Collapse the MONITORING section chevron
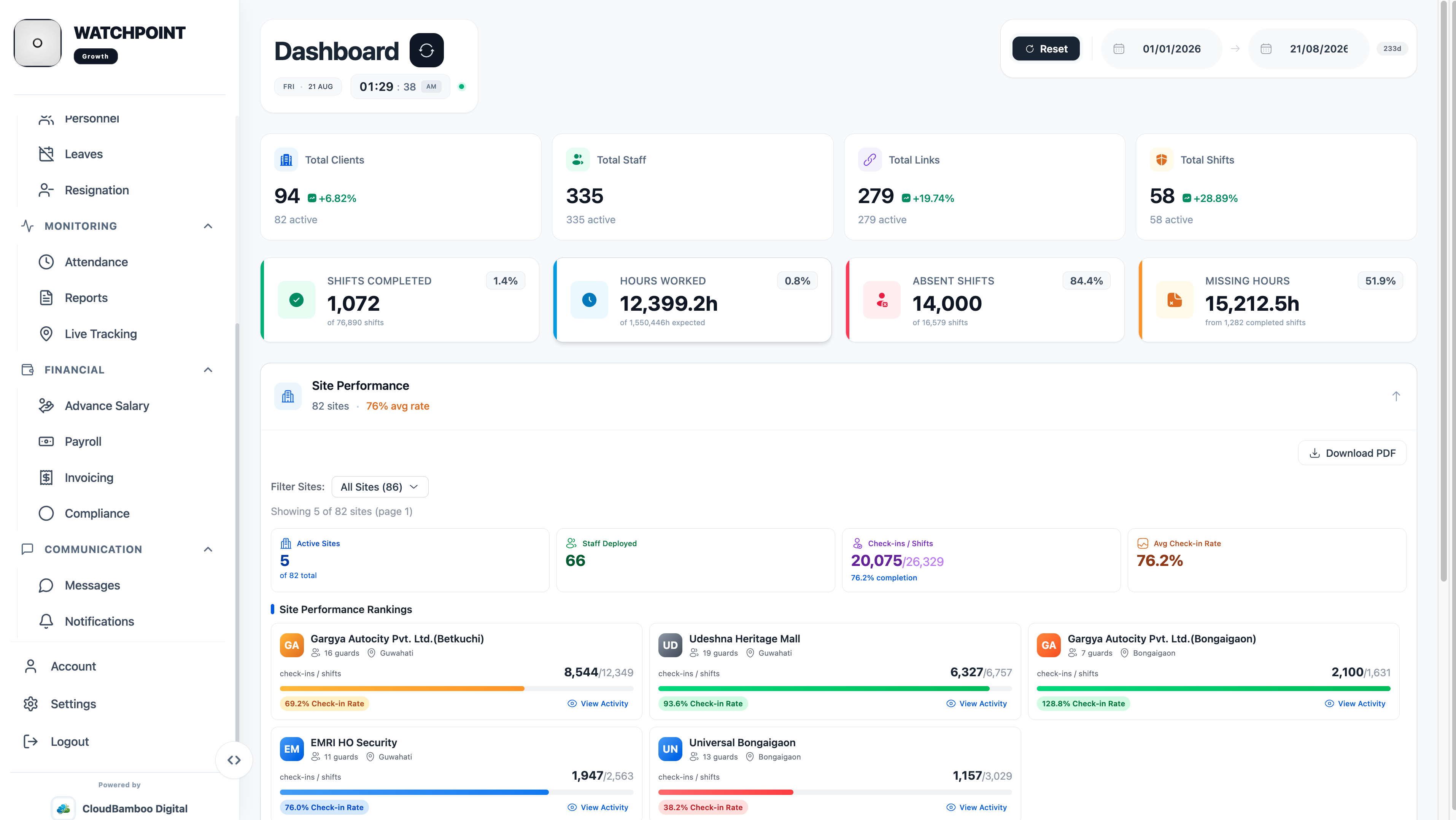1456x820 pixels. coord(208,226)
